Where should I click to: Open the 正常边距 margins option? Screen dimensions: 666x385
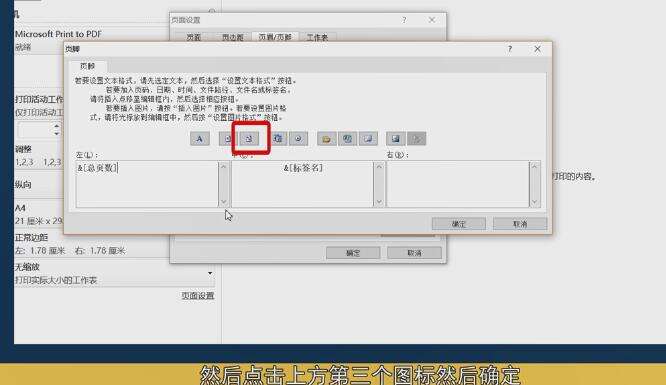[x=91, y=244]
